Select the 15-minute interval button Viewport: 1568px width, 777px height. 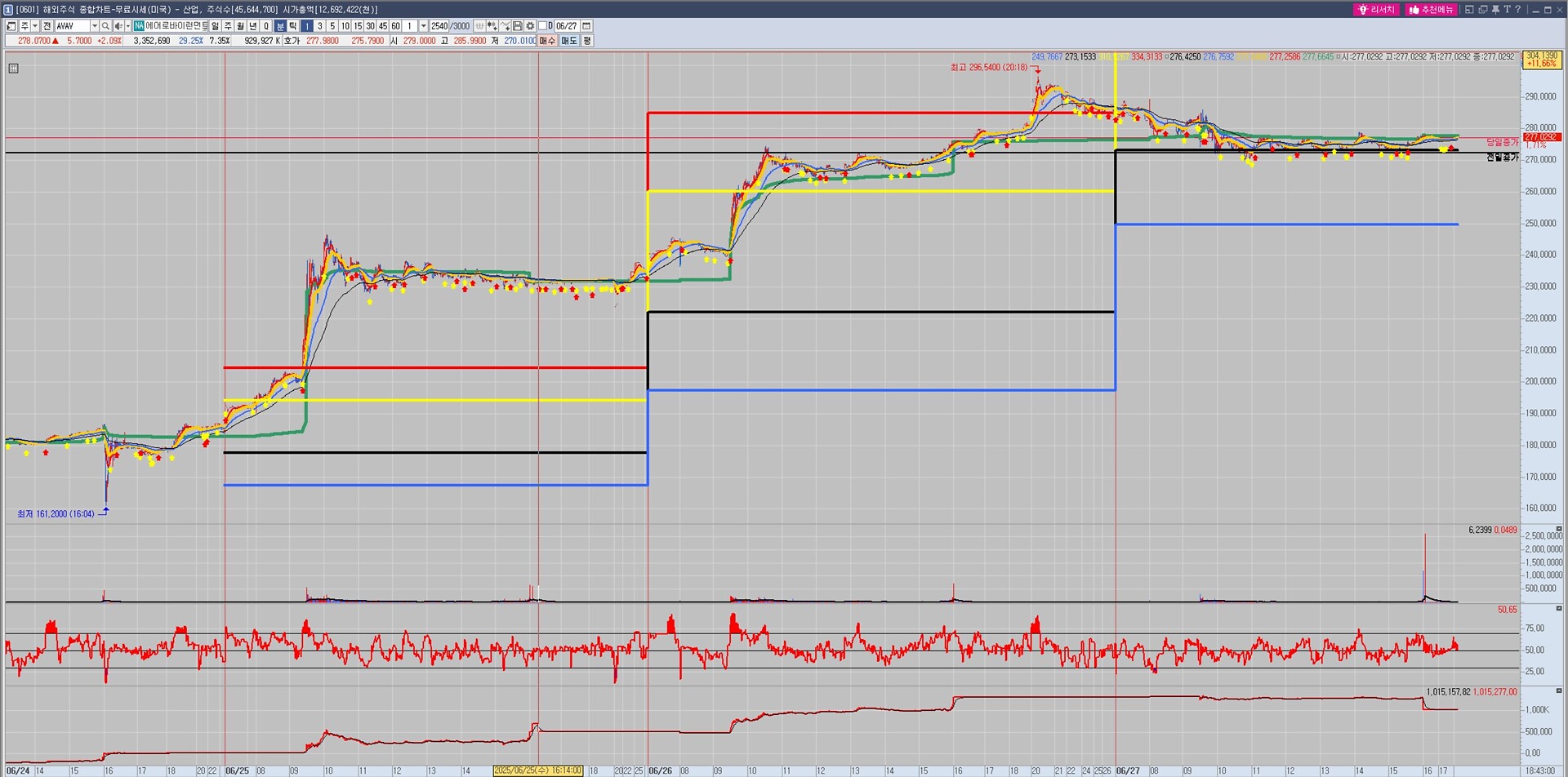pos(358,26)
